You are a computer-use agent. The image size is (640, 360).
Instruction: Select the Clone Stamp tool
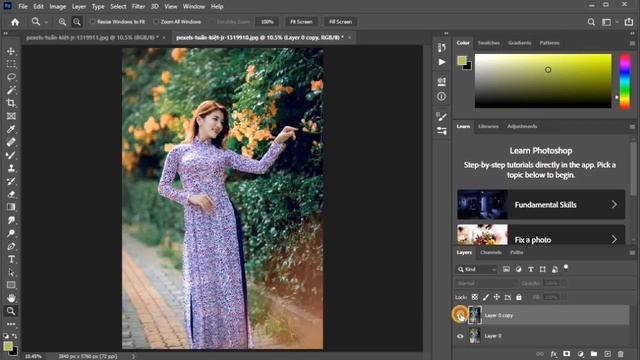[x=11, y=168]
